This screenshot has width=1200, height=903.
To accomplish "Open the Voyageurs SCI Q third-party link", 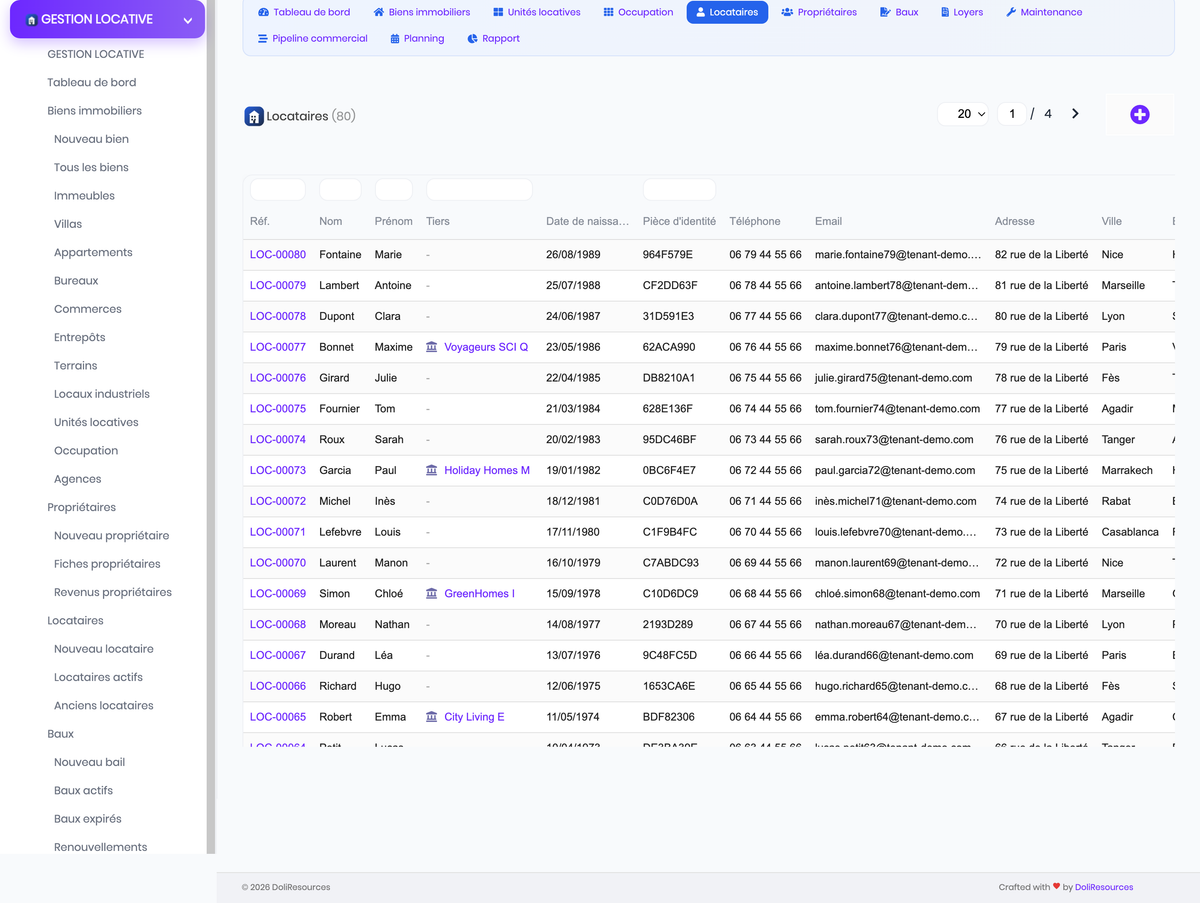I will pyautogui.click(x=486, y=347).
